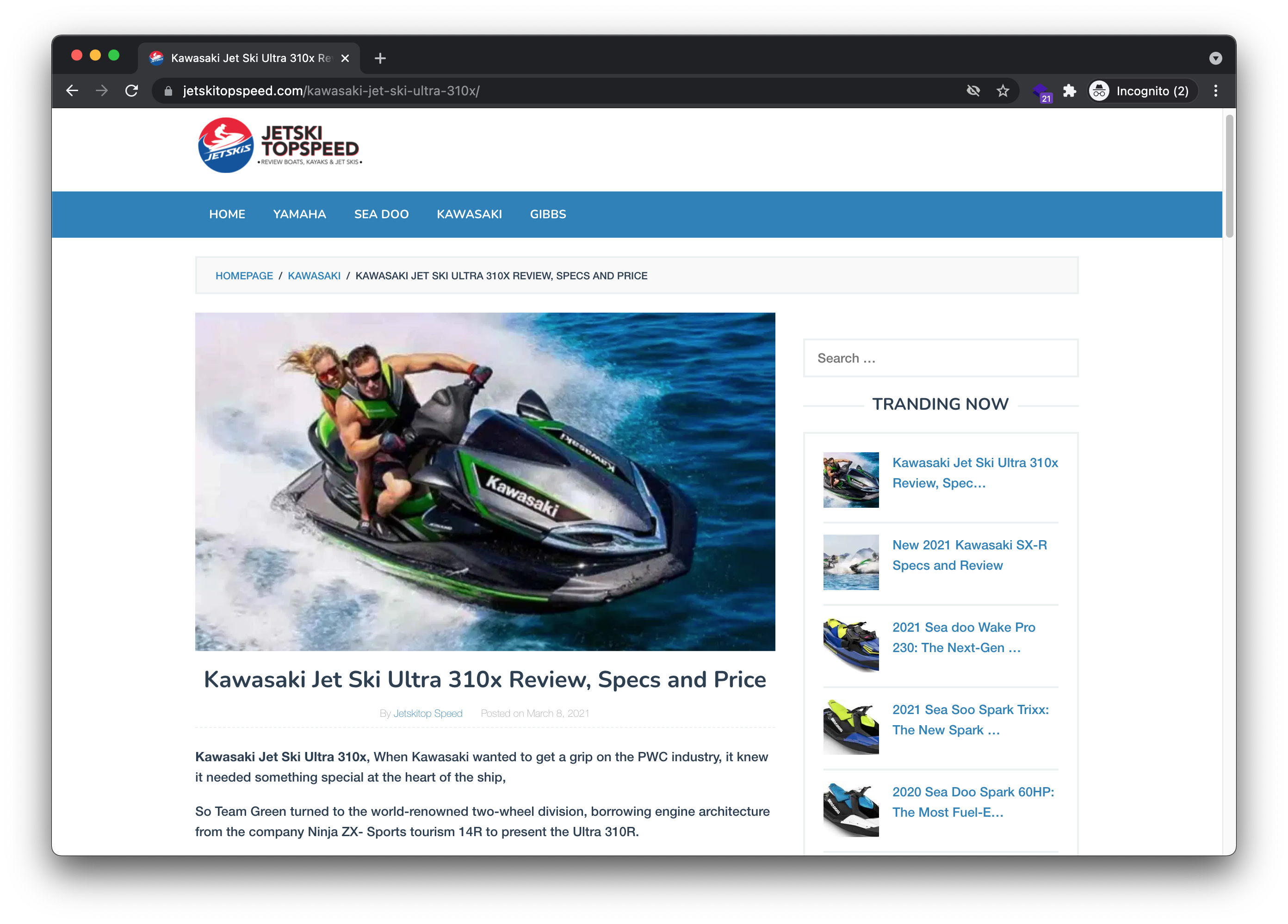Click the incognito profile icon
This screenshot has width=1288, height=924.
point(1099,91)
